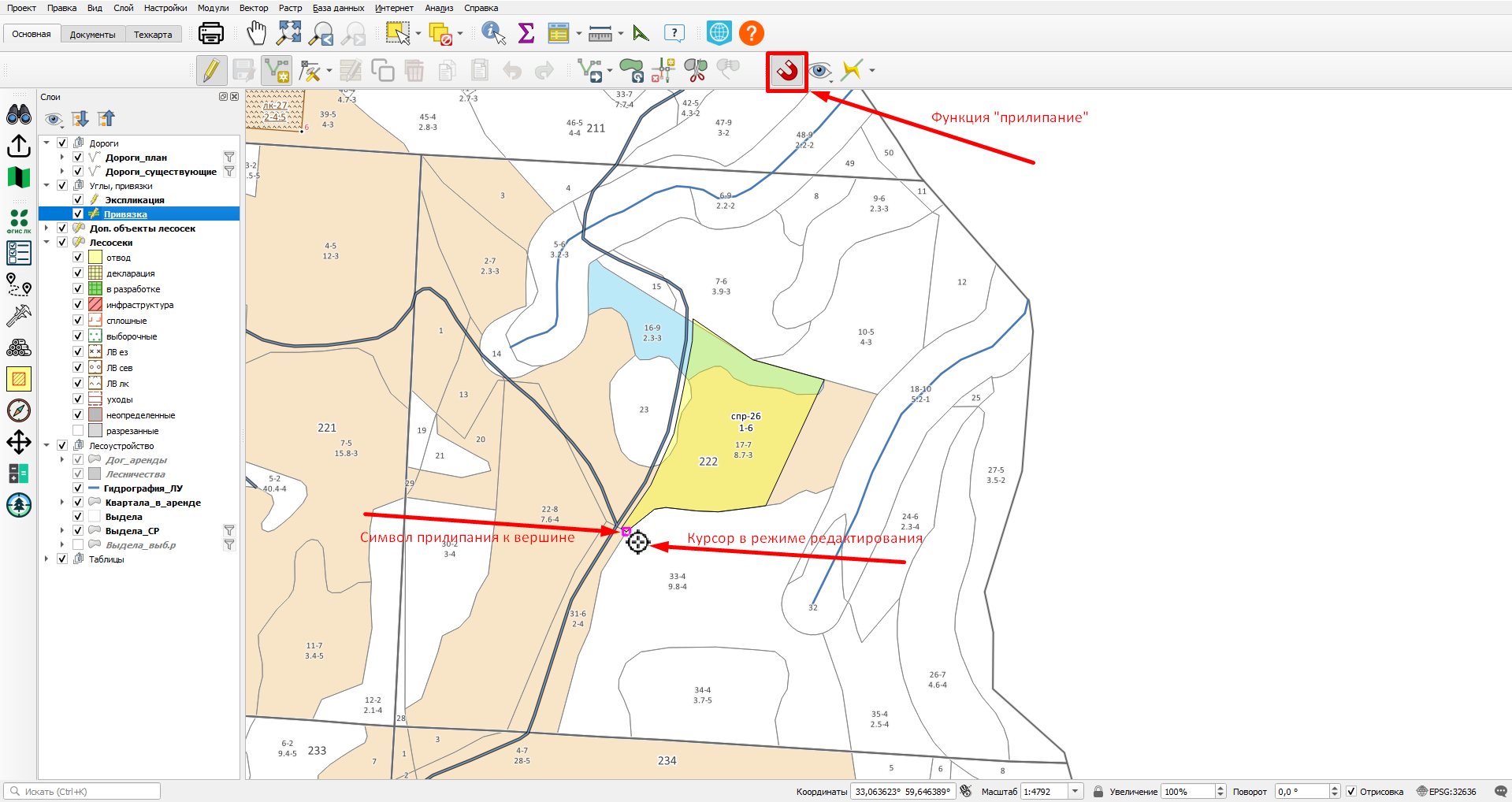
Task: Toggle the Отрисовка render checkbox
Action: click(1351, 792)
